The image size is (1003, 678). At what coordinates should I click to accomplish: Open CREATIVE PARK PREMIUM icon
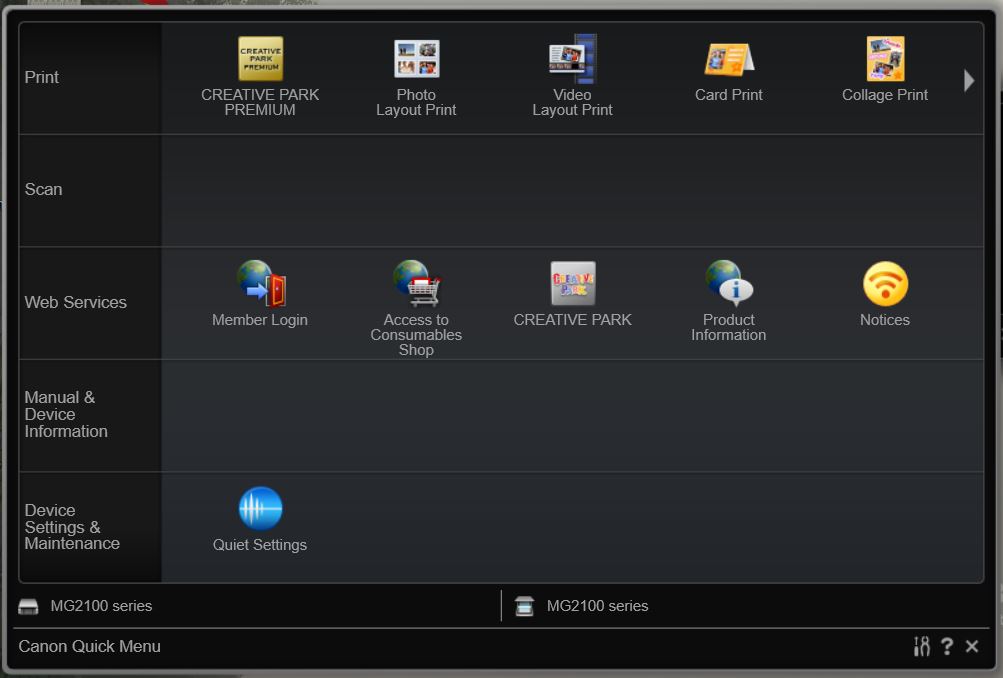pos(260,60)
